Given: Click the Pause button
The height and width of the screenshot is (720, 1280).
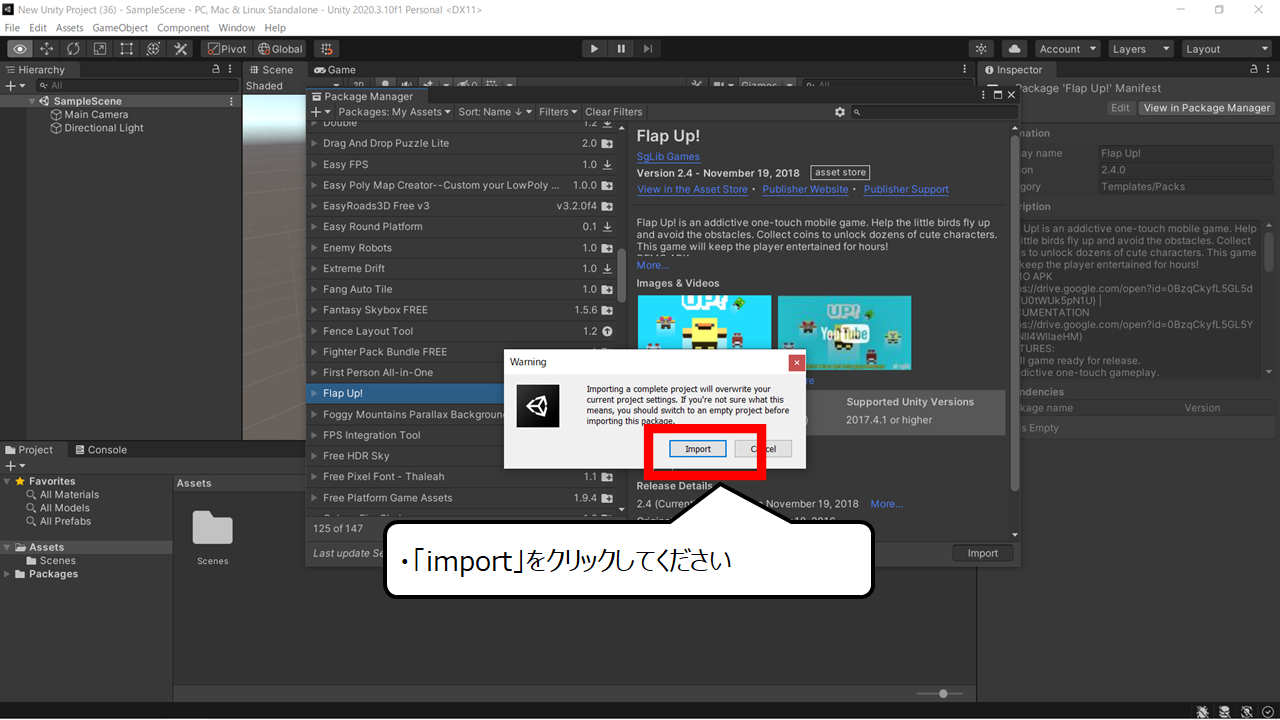Looking at the screenshot, I should pyautogui.click(x=621, y=48).
